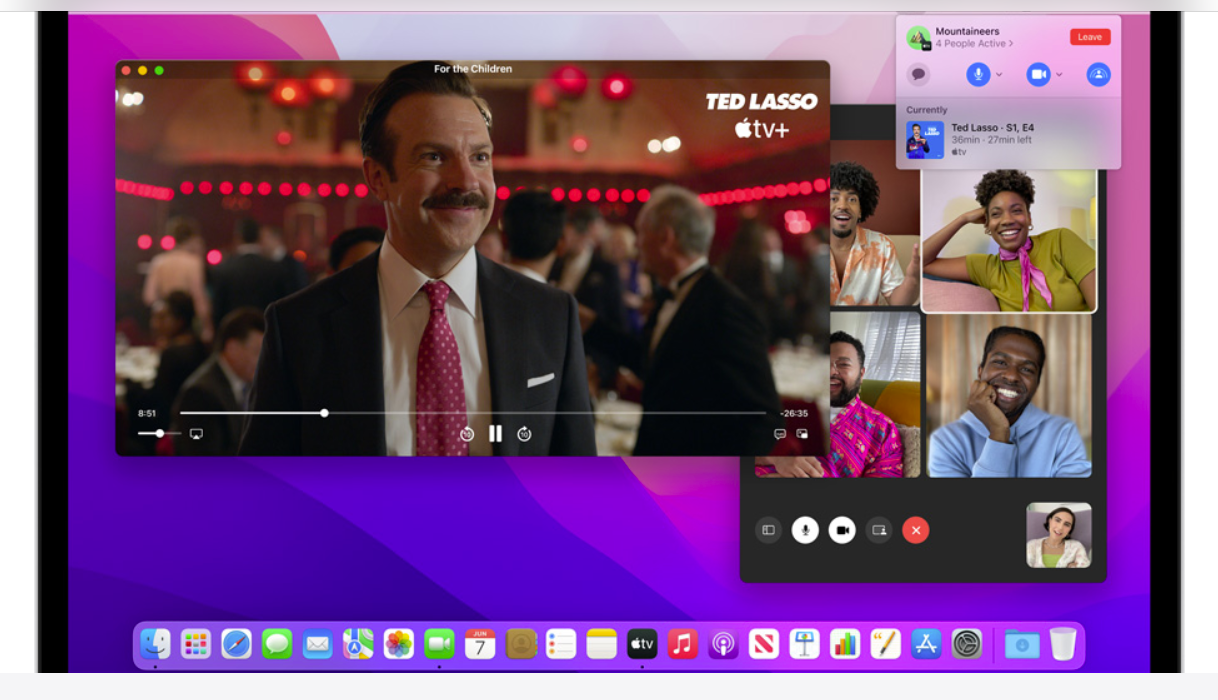Skip back 10 seconds in the video
This screenshot has width=1218, height=700.
tap(466, 434)
